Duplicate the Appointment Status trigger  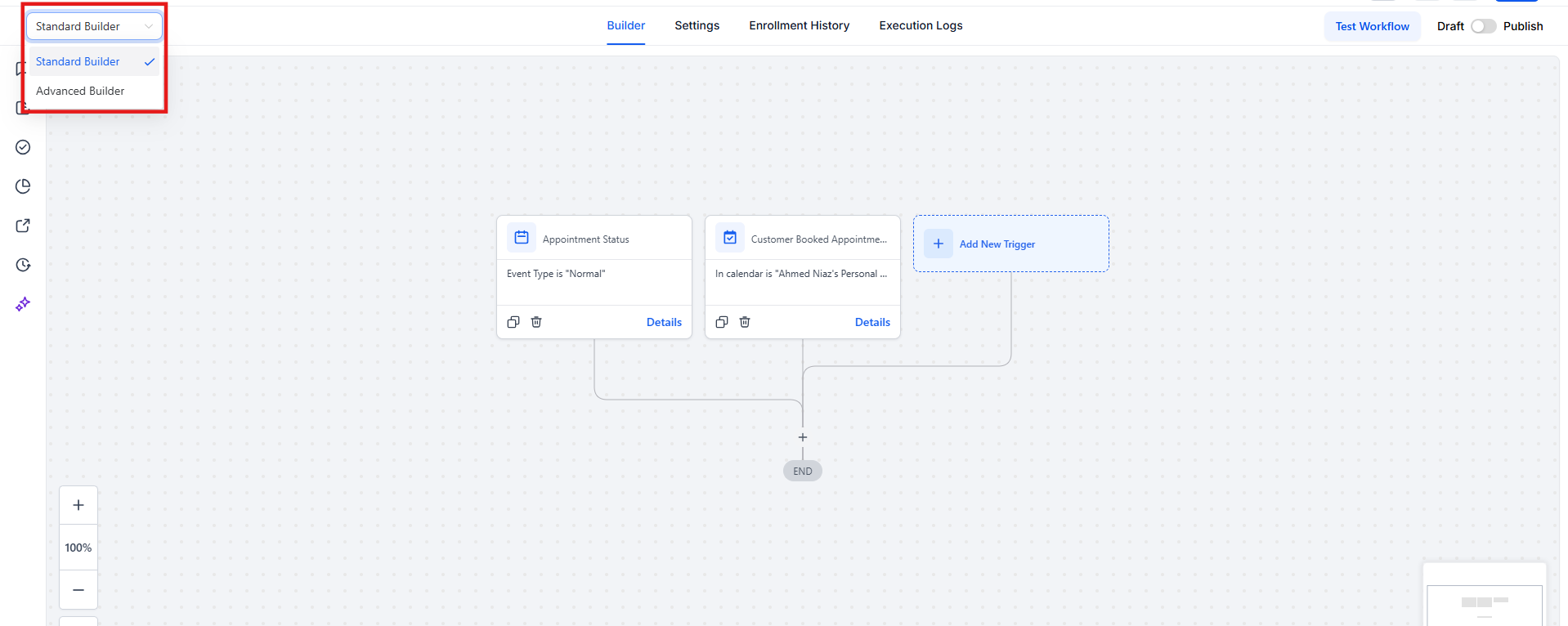[513, 322]
